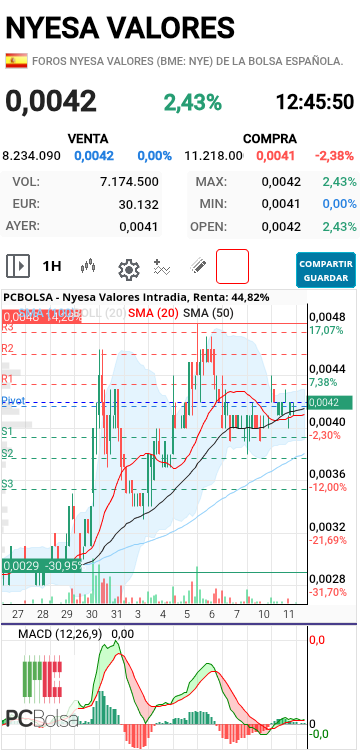This screenshot has width=360, height=750.
Task: Click the Spanish flag icon
Action: [17, 61]
